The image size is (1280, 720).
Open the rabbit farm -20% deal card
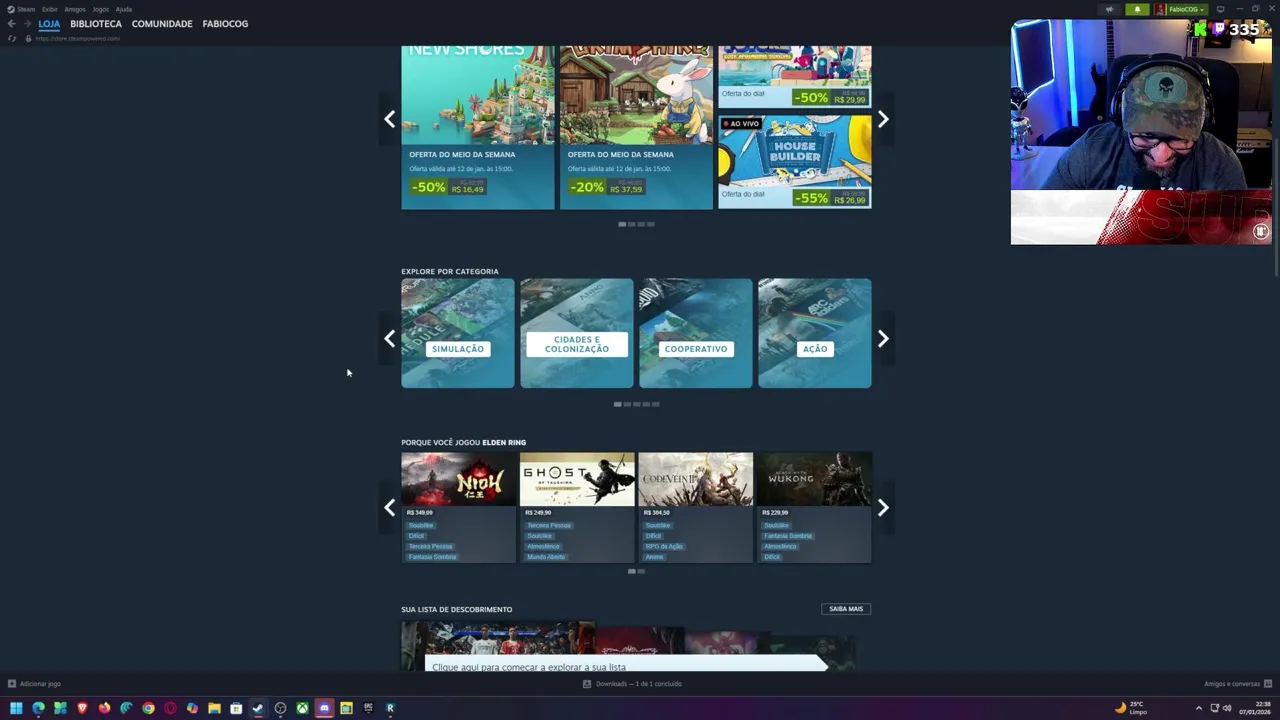(x=637, y=127)
